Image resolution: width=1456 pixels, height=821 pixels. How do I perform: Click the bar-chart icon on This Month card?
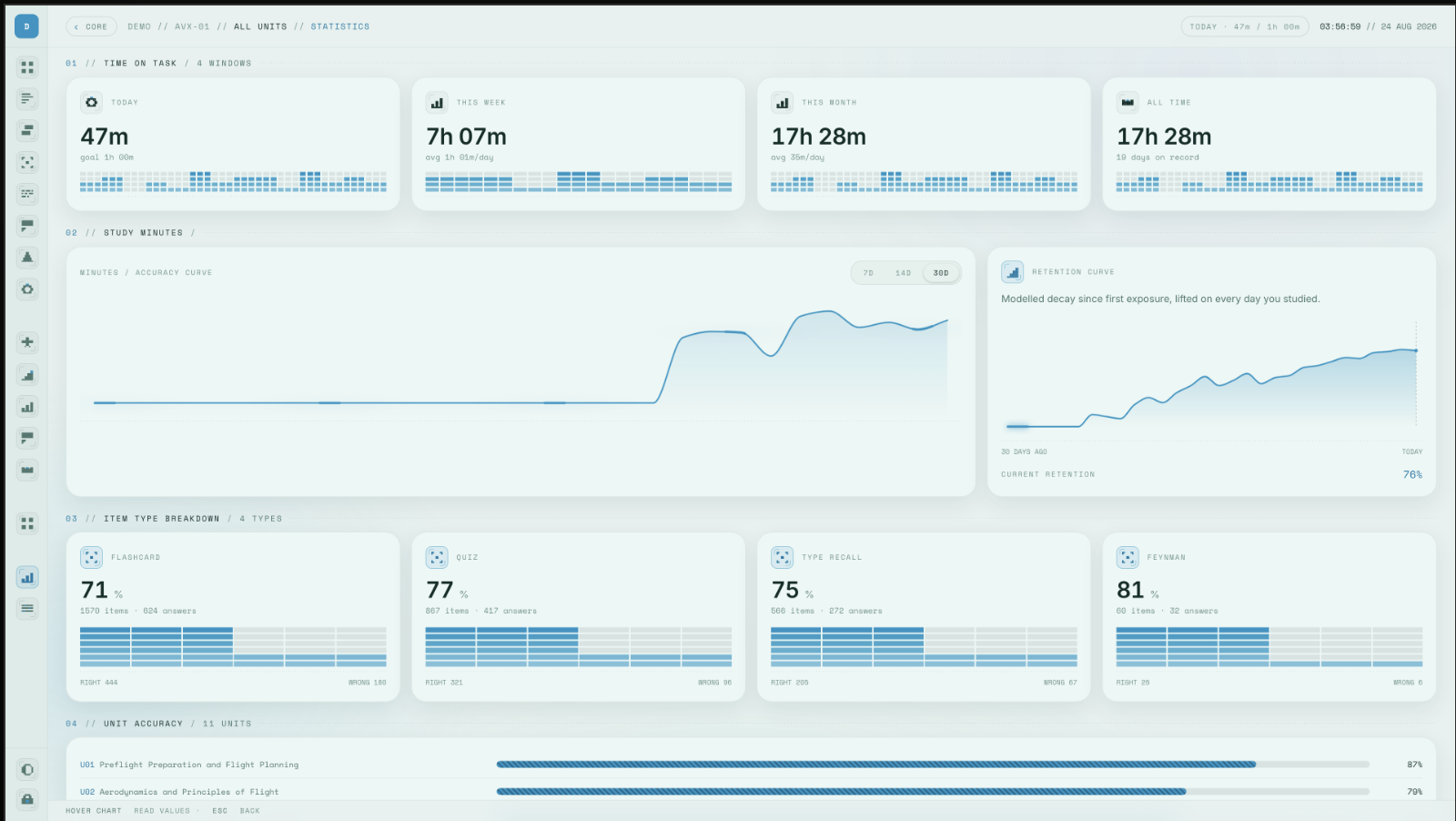(783, 103)
